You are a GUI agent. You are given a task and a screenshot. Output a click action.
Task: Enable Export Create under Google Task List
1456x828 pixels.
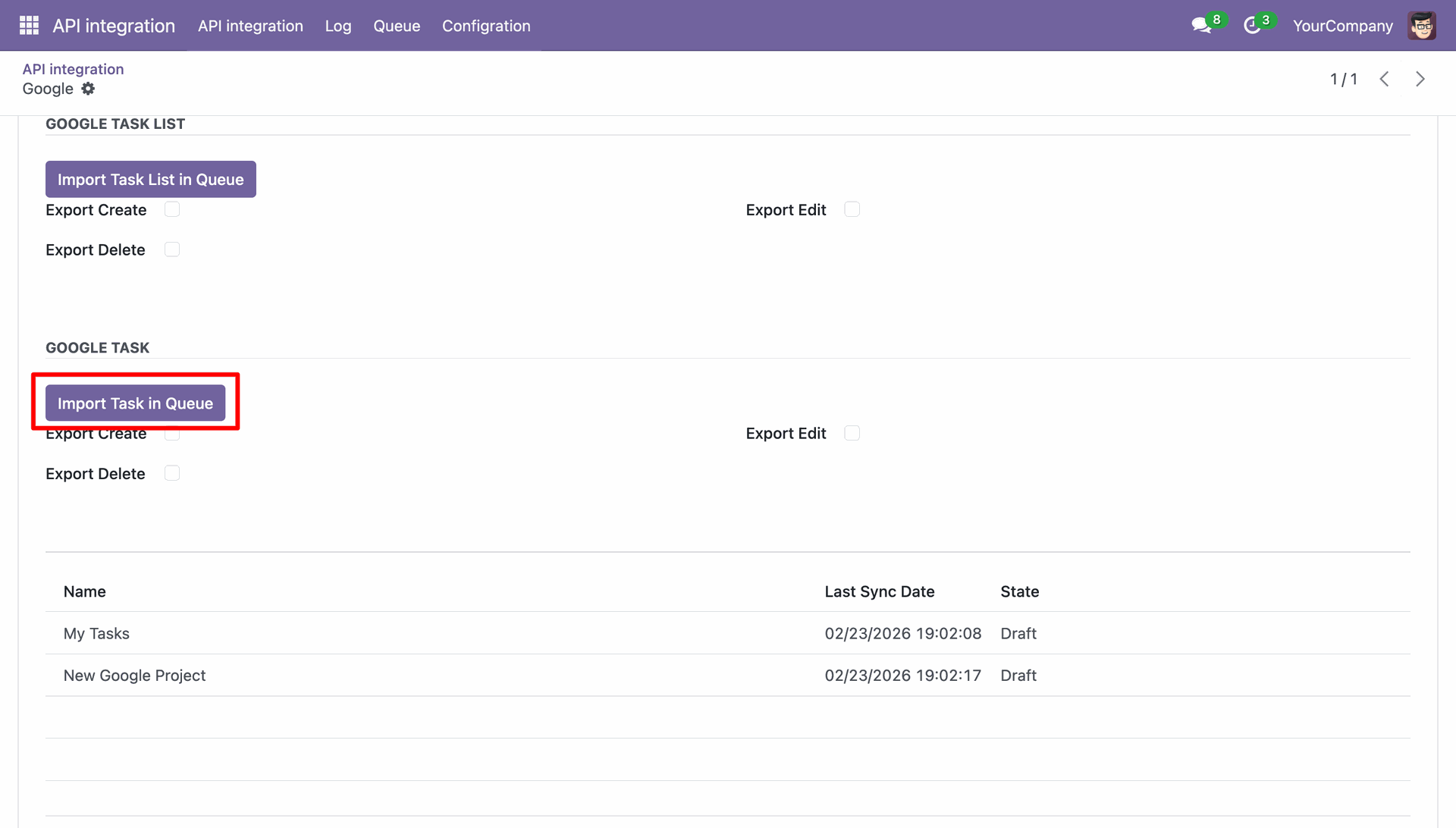coord(172,209)
